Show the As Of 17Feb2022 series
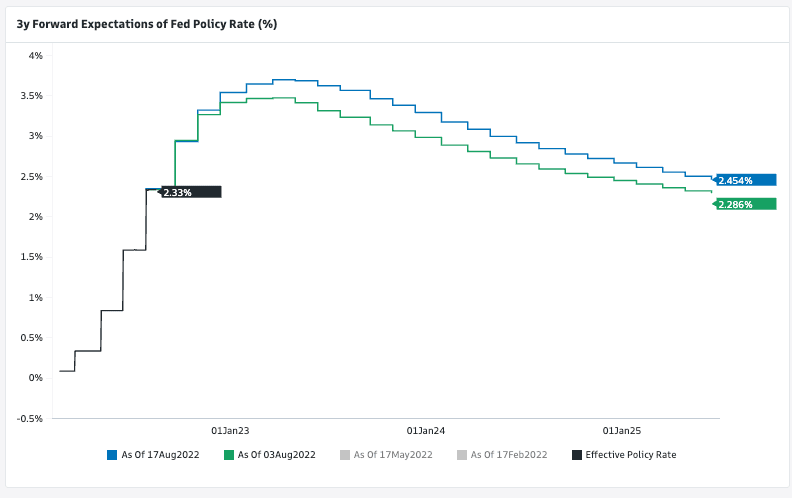792x498 pixels. (509, 455)
